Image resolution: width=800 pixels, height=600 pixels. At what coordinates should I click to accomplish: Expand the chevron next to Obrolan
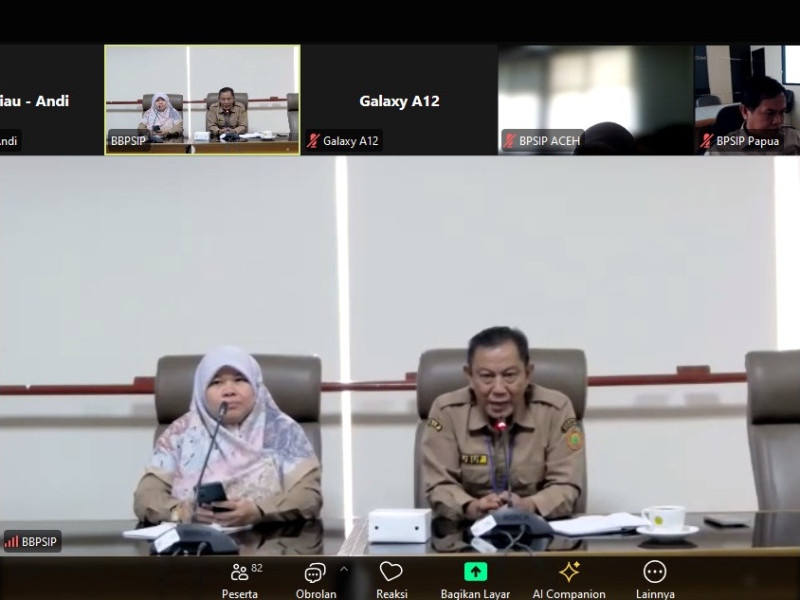click(344, 568)
